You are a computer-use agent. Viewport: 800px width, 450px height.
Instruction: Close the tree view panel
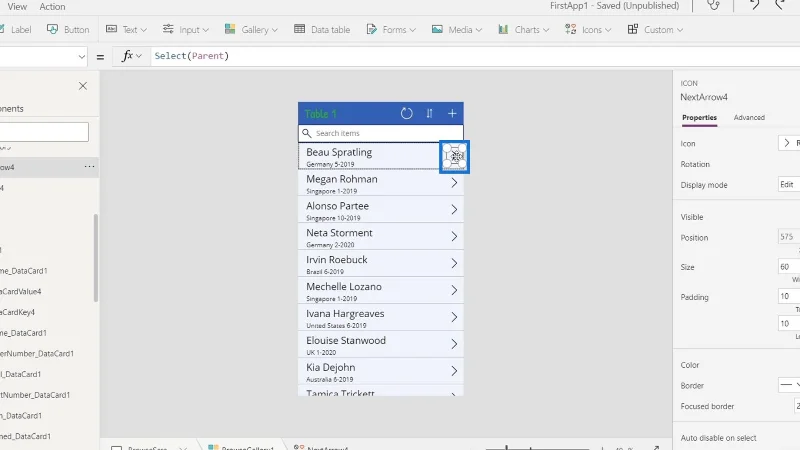pyautogui.click(x=83, y=86)
